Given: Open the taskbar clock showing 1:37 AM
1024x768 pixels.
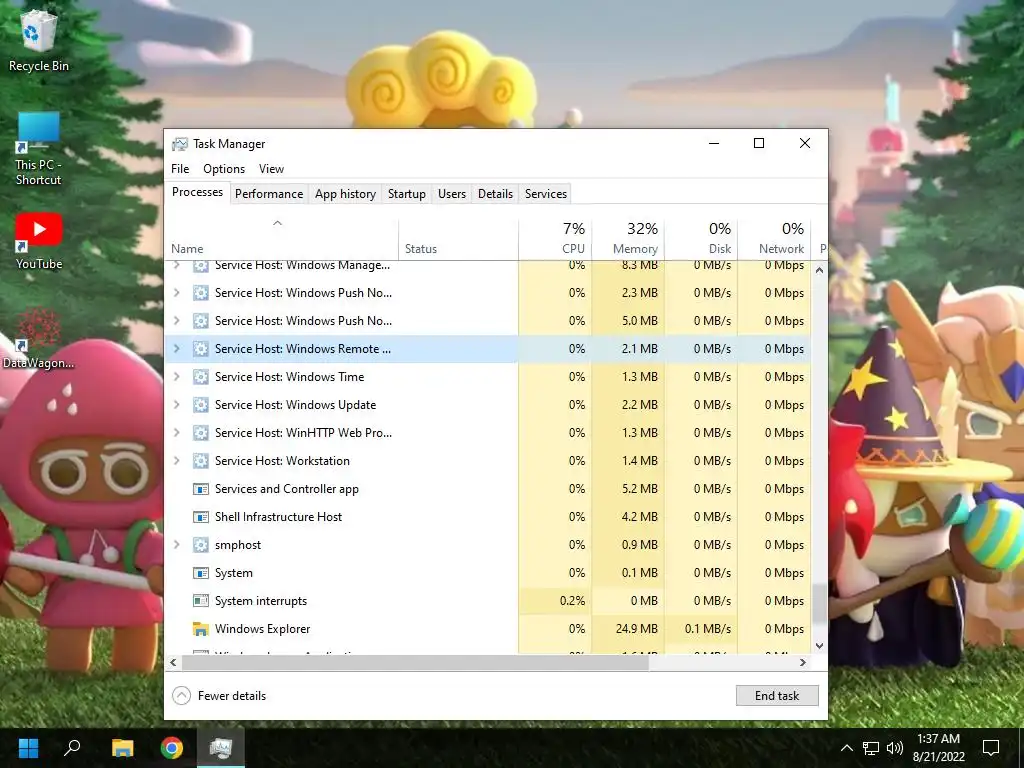Looking at the screenshot, I should tap(938, 748).
